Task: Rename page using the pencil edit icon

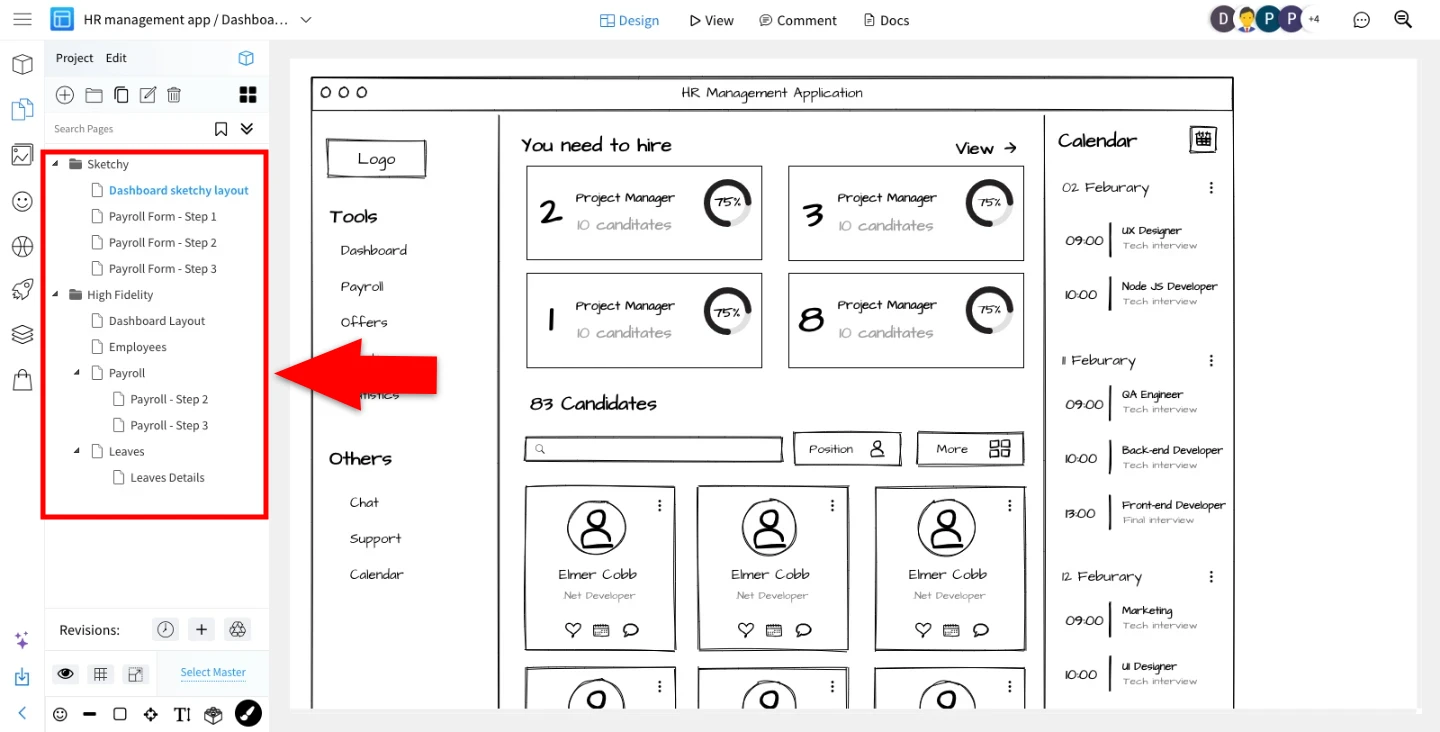Action: 148,95
